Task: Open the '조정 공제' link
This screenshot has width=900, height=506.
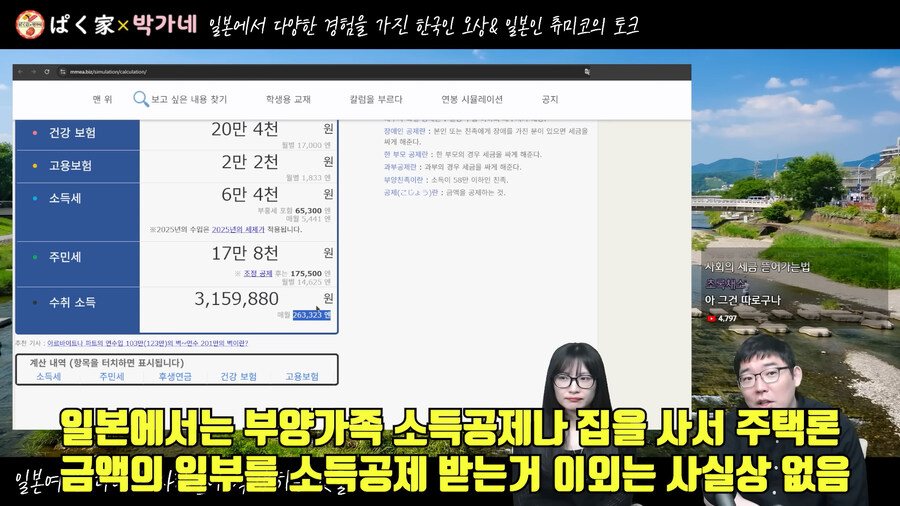Action: [x=258, y=274]
